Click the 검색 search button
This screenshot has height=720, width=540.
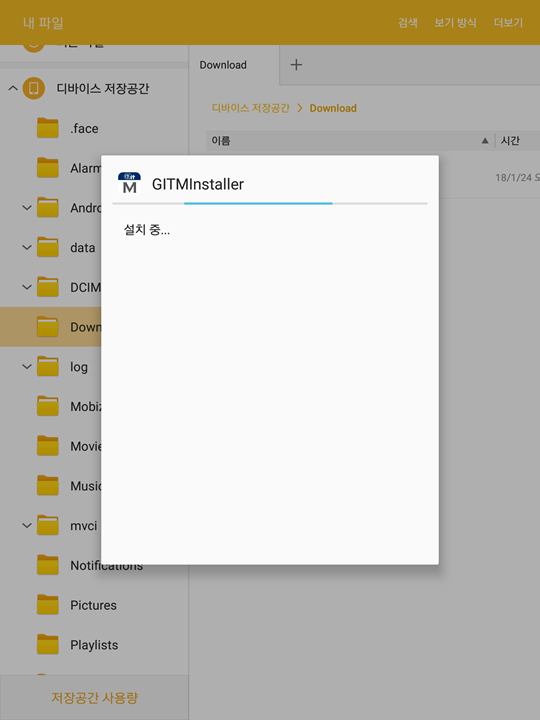[x=408, y=22]
